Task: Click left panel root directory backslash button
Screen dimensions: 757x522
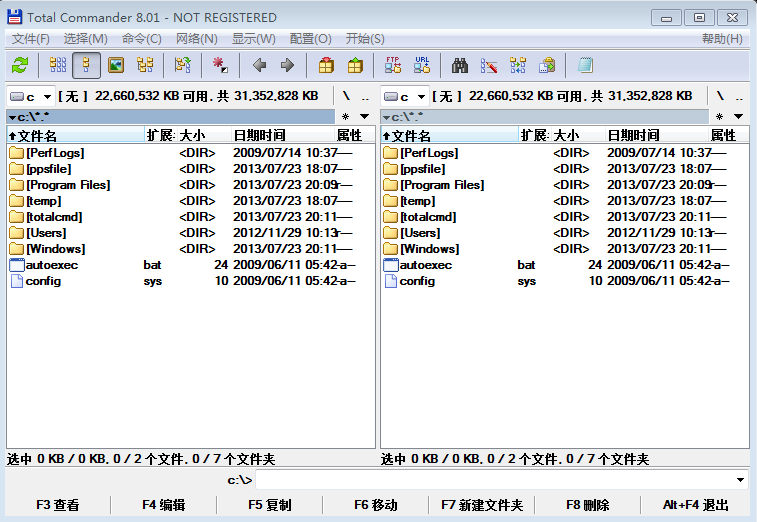Action: coord(346,96)
